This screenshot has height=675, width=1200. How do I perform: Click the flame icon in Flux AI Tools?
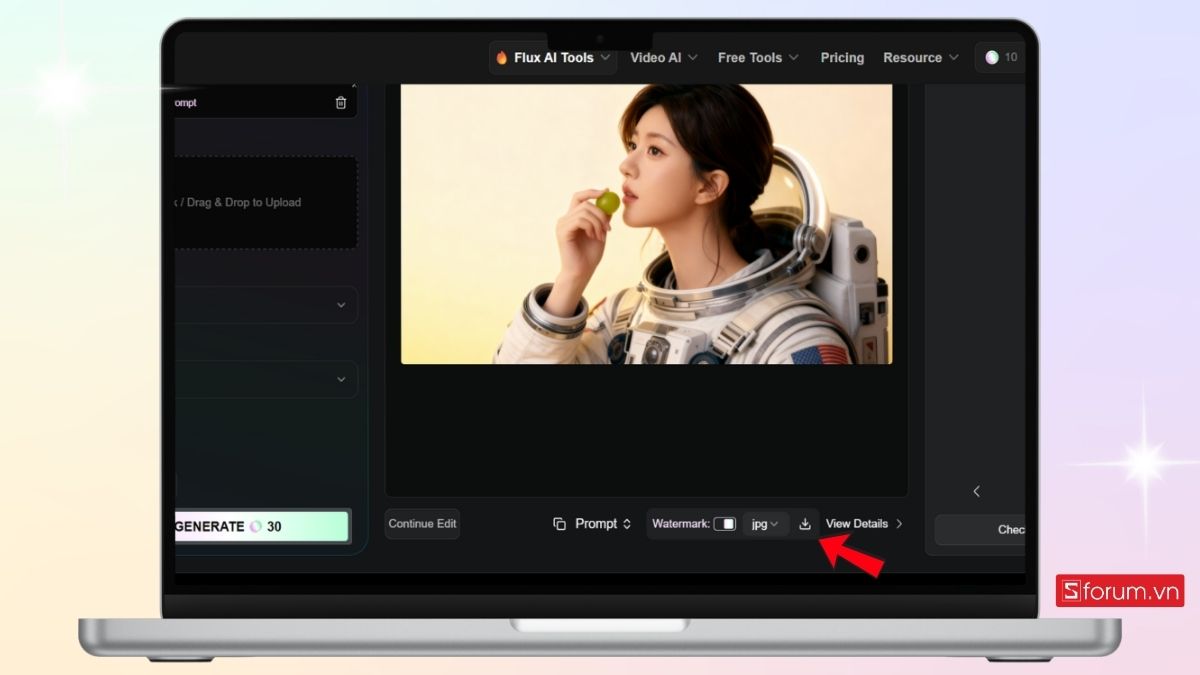click(502, 58)
